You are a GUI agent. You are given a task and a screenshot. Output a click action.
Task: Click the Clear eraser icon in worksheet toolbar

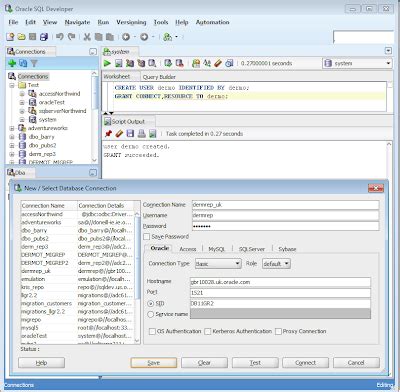[218, 63]
